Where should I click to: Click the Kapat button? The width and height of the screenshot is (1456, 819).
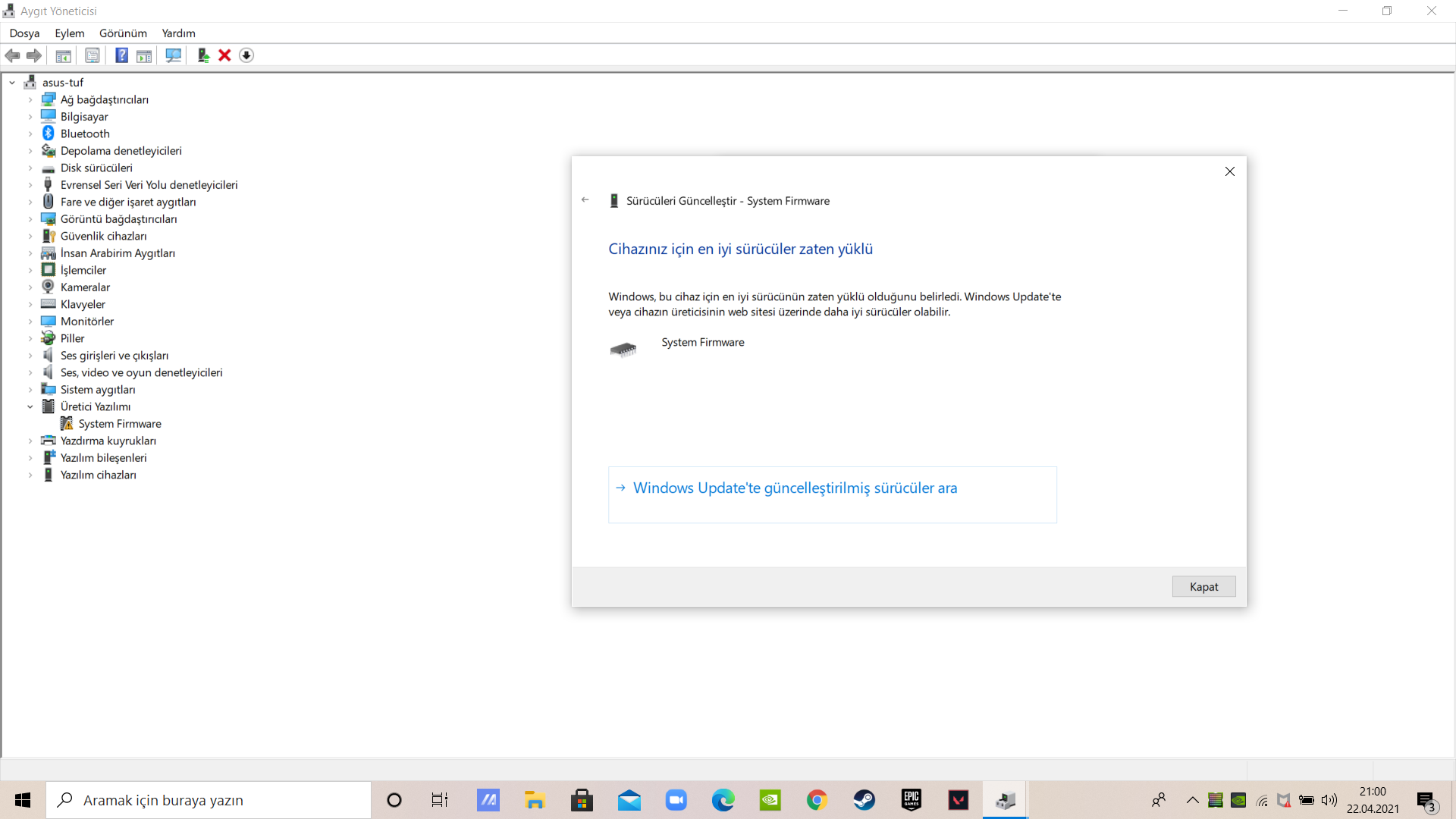[1203, 587]
